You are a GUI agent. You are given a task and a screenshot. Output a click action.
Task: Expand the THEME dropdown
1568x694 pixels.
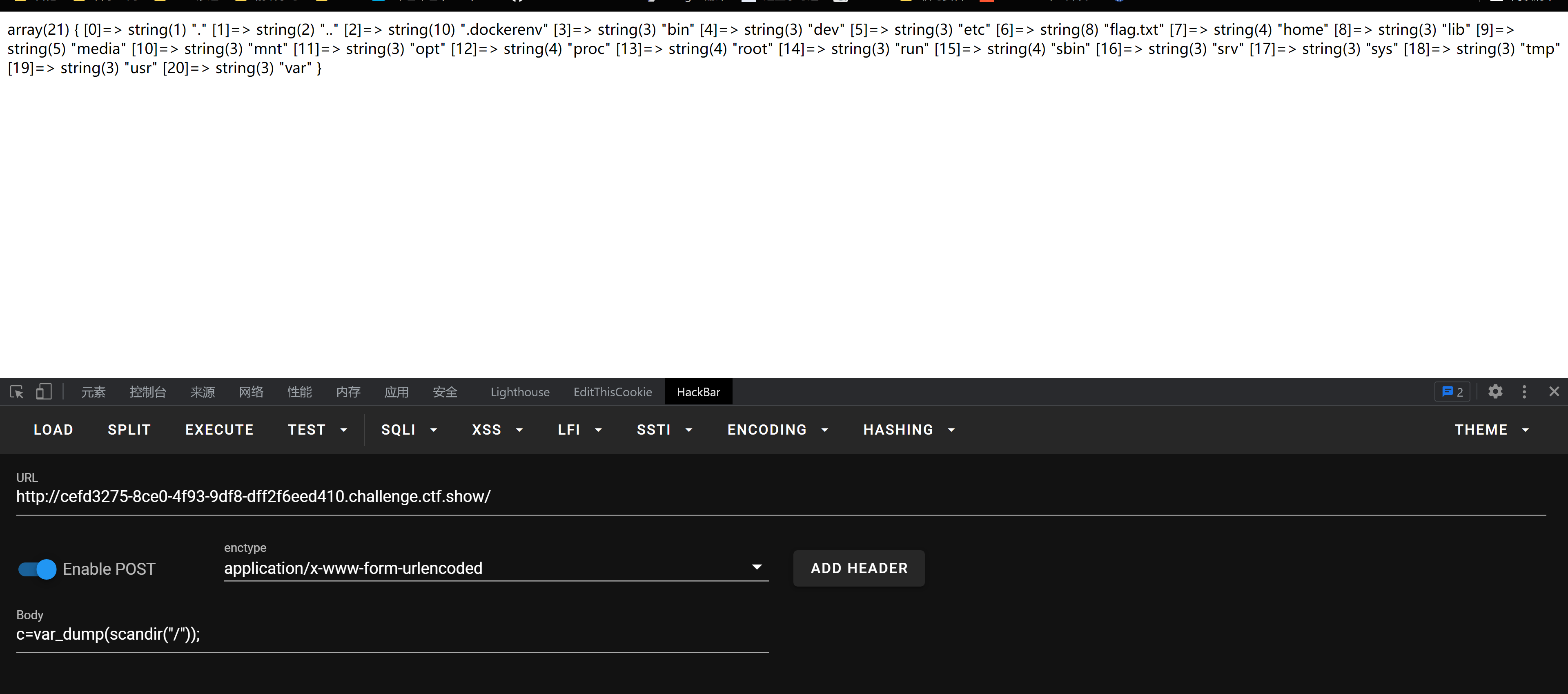1491,430
